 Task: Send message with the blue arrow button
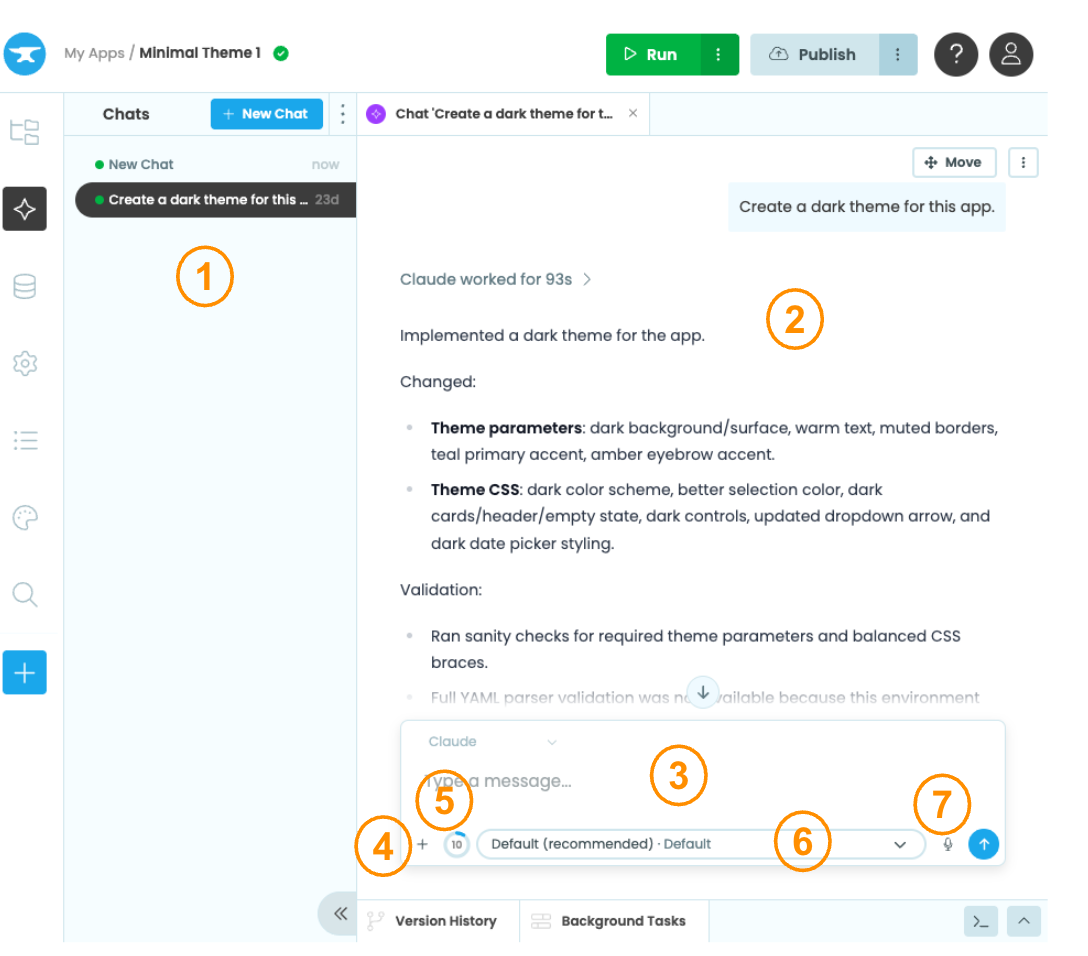pyautogui.click(x=983, y=844)
